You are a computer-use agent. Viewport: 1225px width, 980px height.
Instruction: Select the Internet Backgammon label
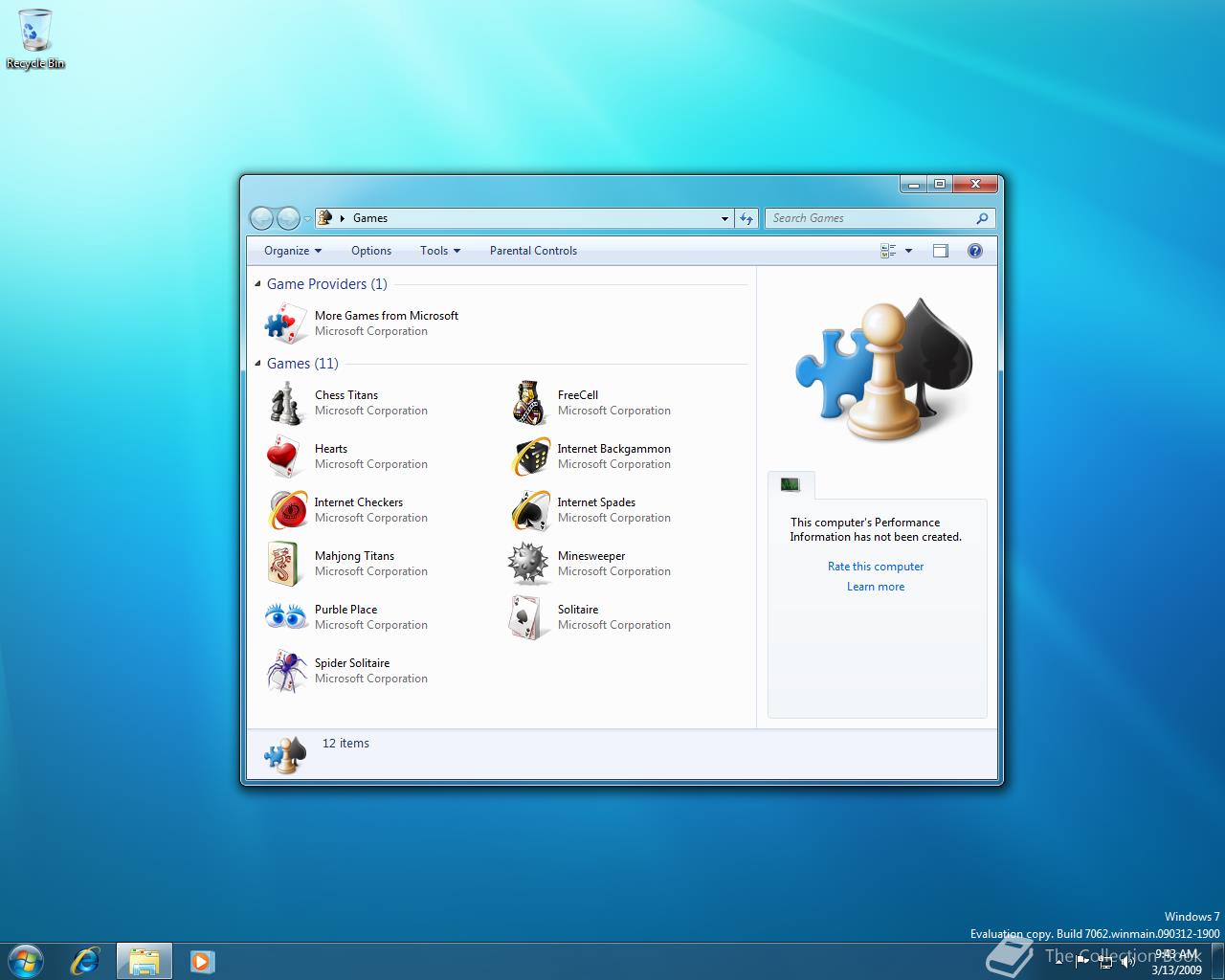click(614, 449)
